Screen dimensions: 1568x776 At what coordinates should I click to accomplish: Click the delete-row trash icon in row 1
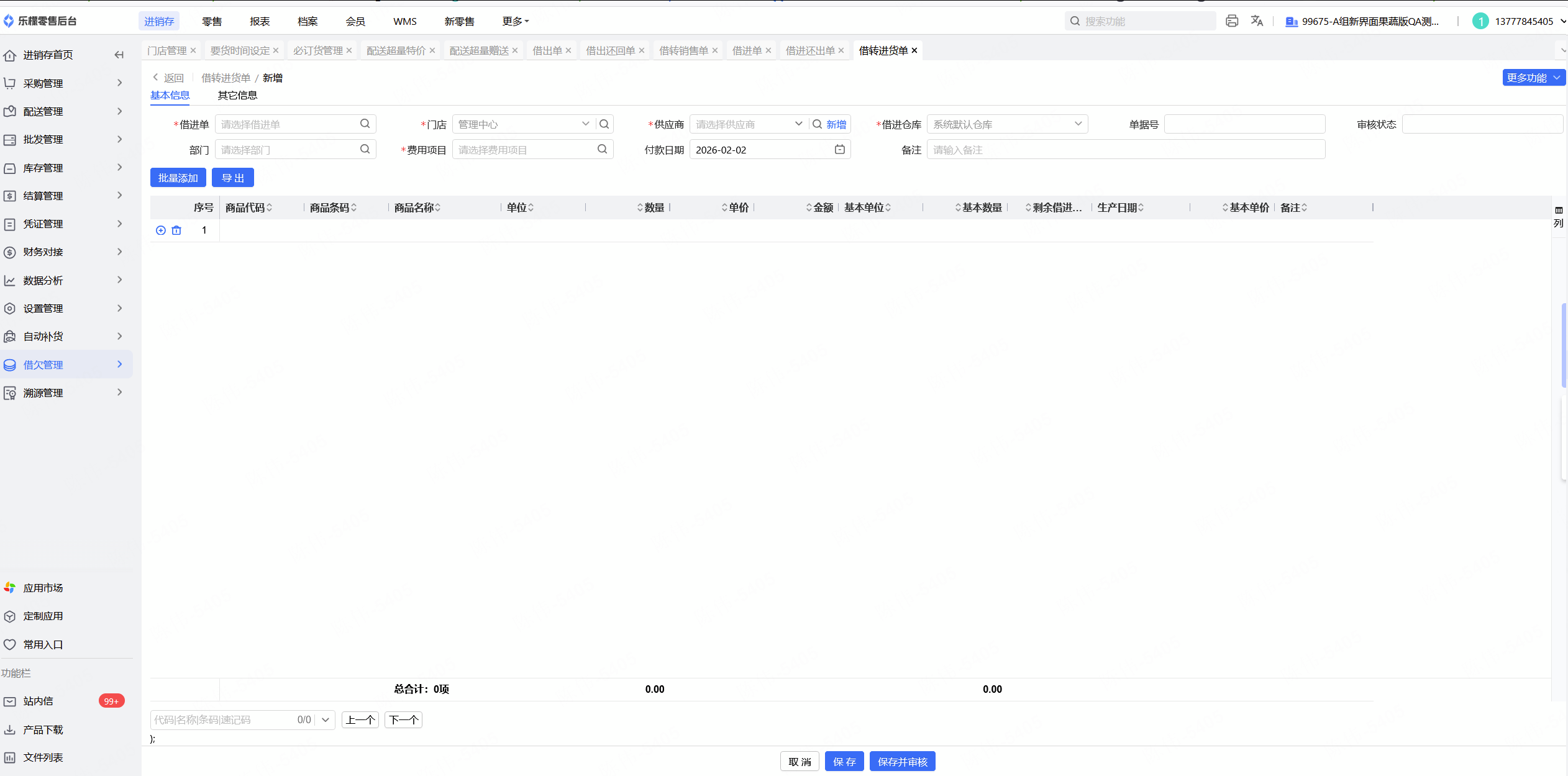click(x=176, y=231)
